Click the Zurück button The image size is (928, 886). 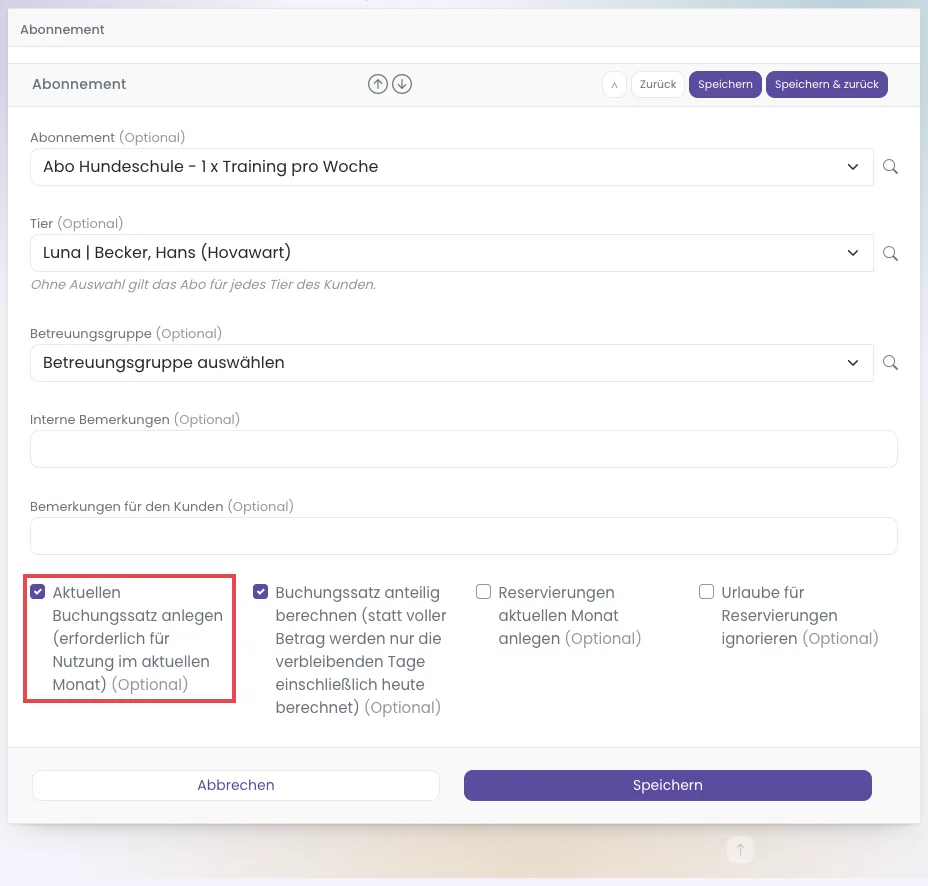(658, 85)
